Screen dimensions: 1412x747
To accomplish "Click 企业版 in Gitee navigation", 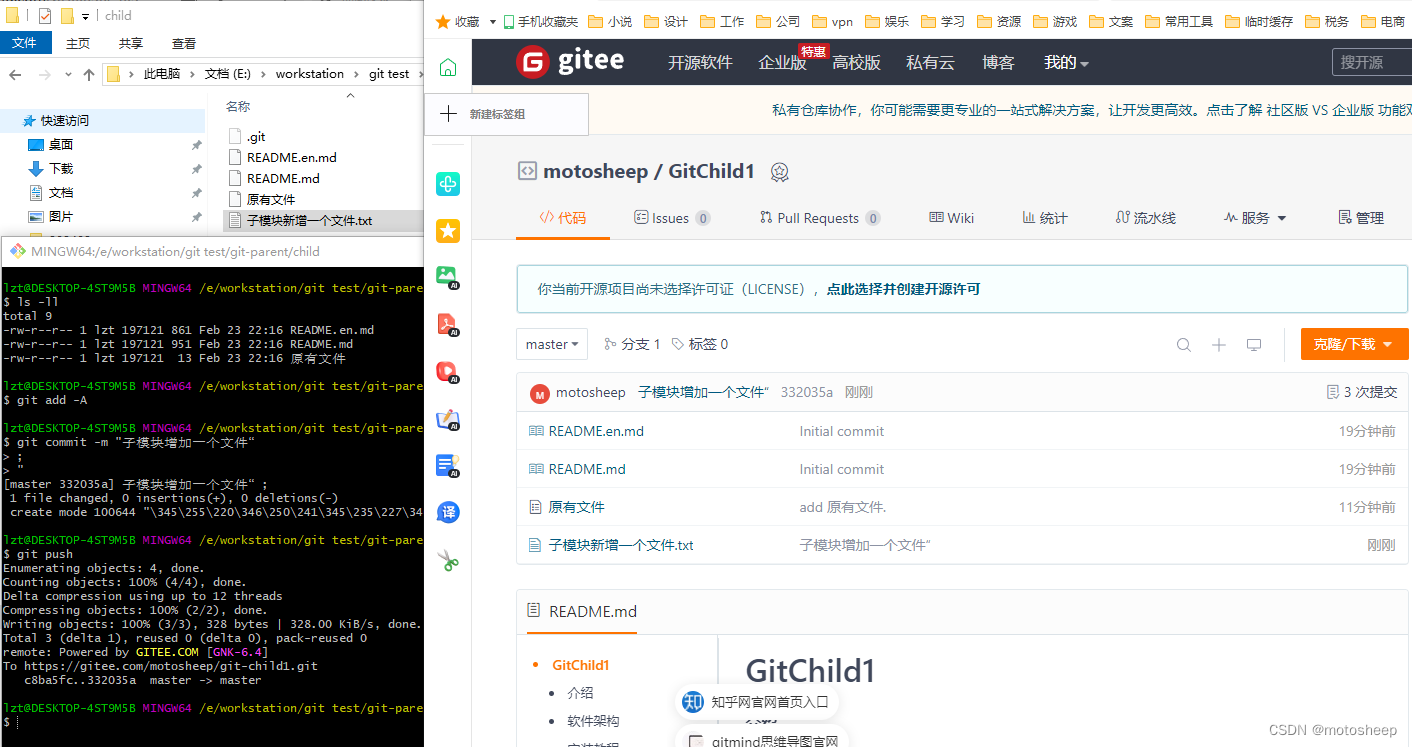I will click(x=782, y=62).
